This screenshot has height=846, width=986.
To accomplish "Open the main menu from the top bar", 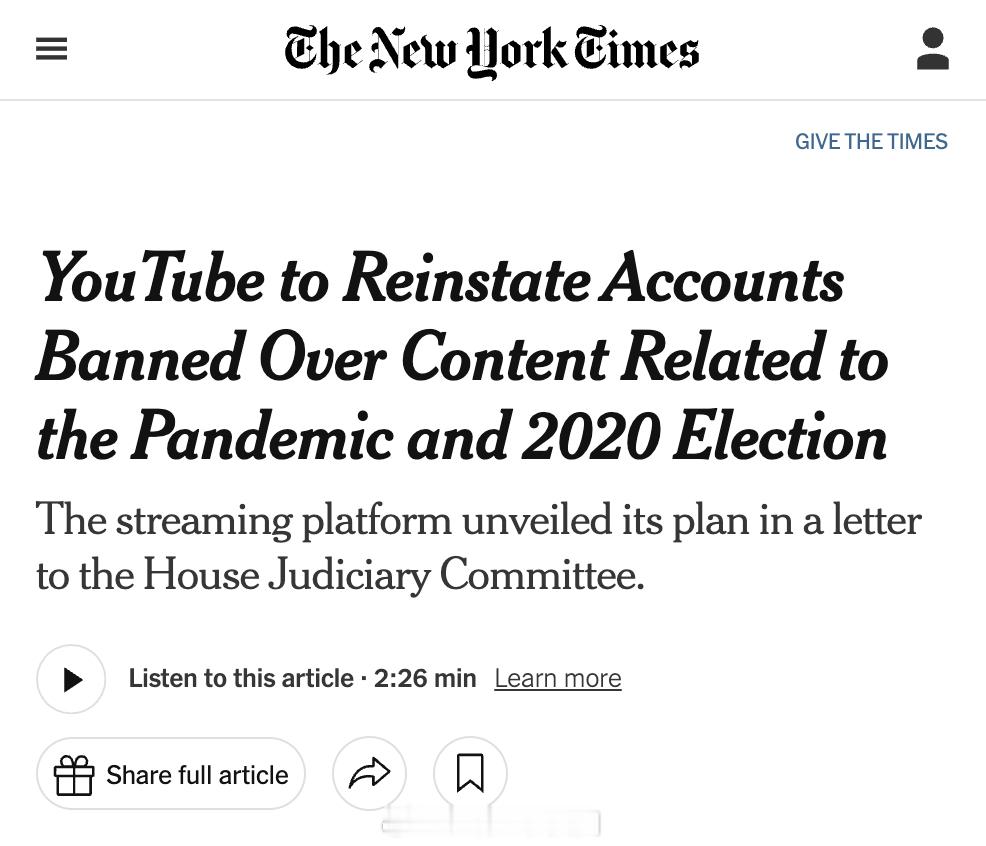I will 51,49.
